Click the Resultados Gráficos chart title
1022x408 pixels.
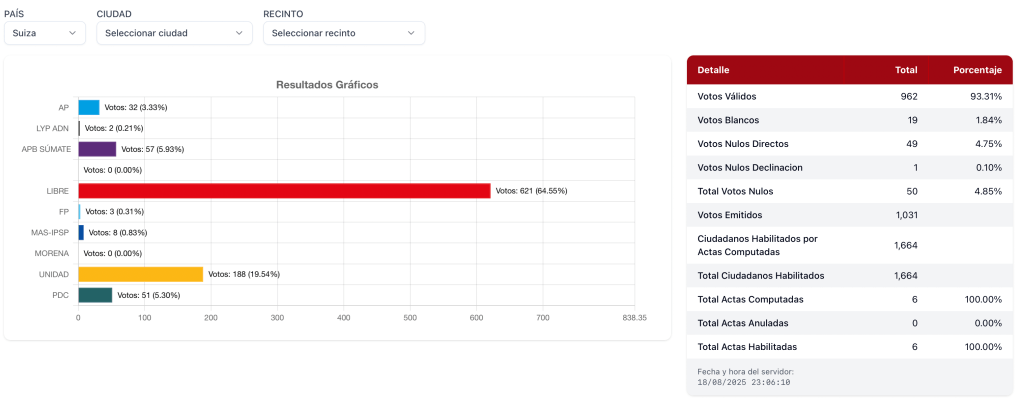click(x=327, y=85)
